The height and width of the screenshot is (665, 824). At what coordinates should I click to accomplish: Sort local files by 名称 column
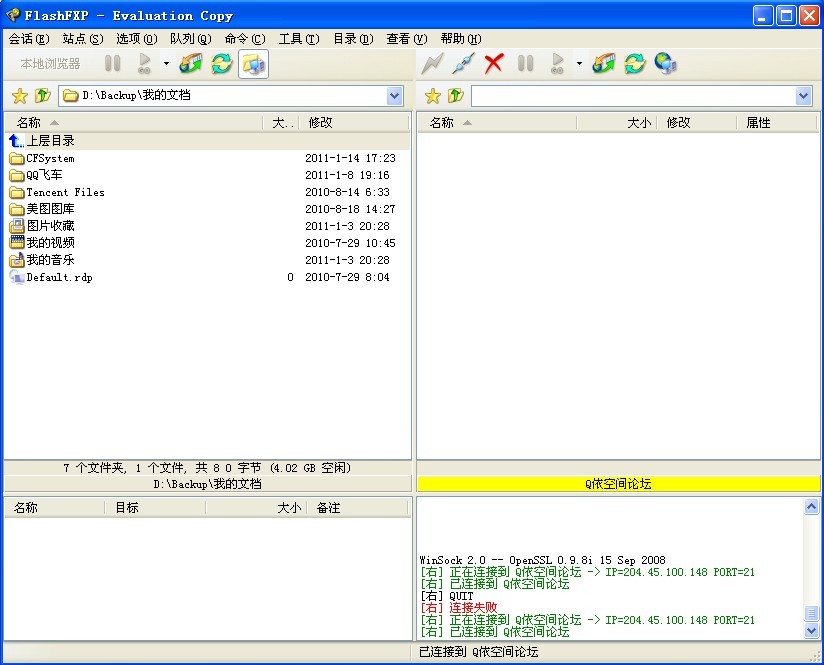click(134, 123)
